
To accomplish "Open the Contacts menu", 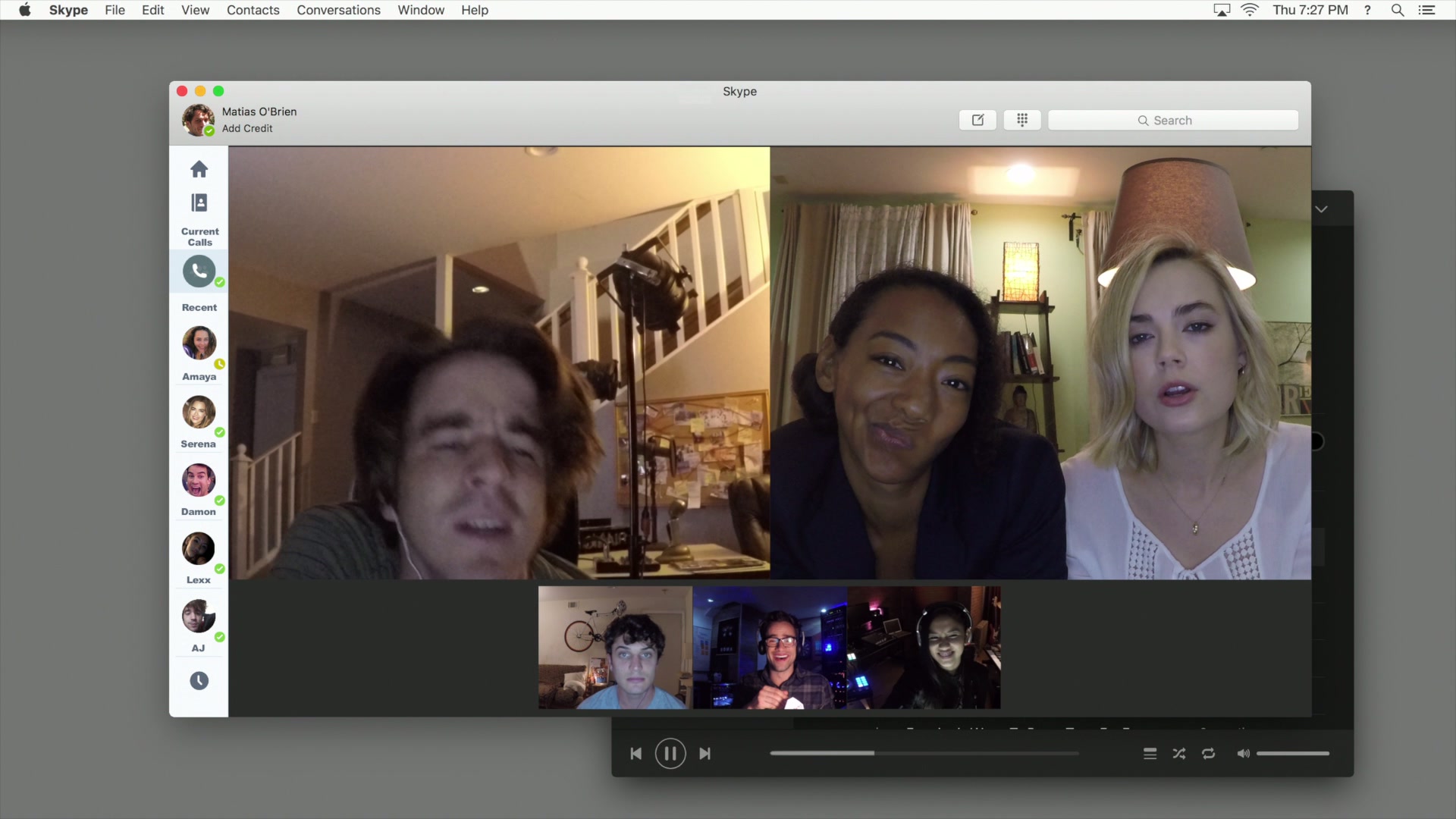I will (x=253, y=10).
